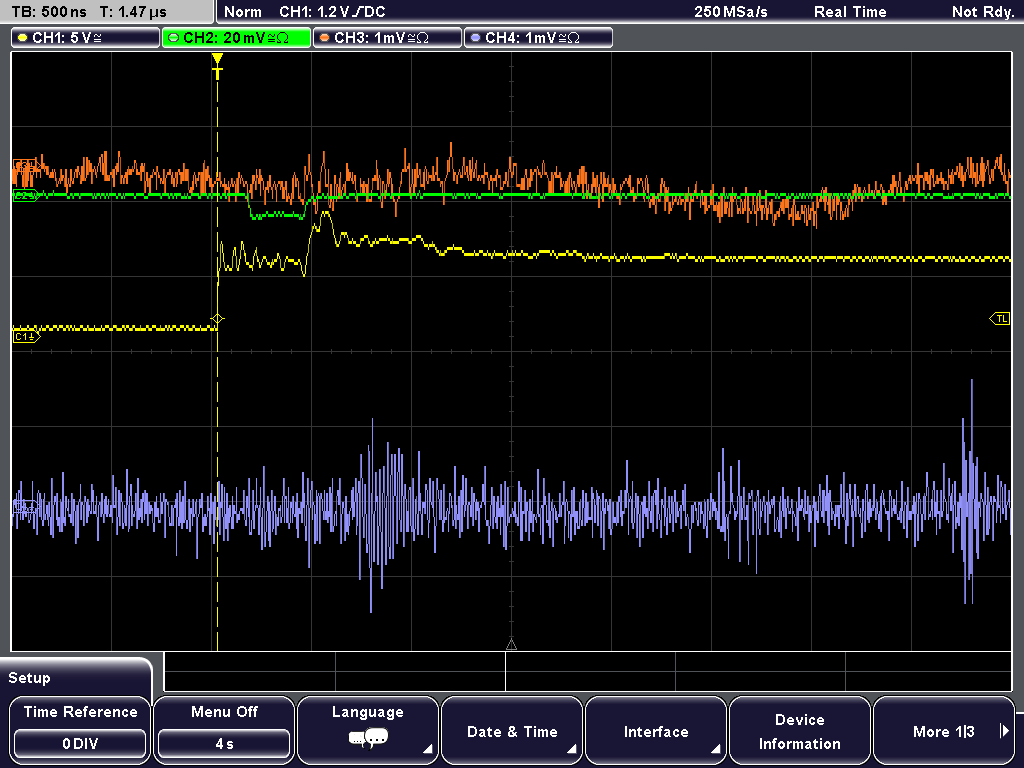Click the trigger crosshair diamond on the waveform
The width and height of the screenshot is (1024, 768).
coord(217,319)
